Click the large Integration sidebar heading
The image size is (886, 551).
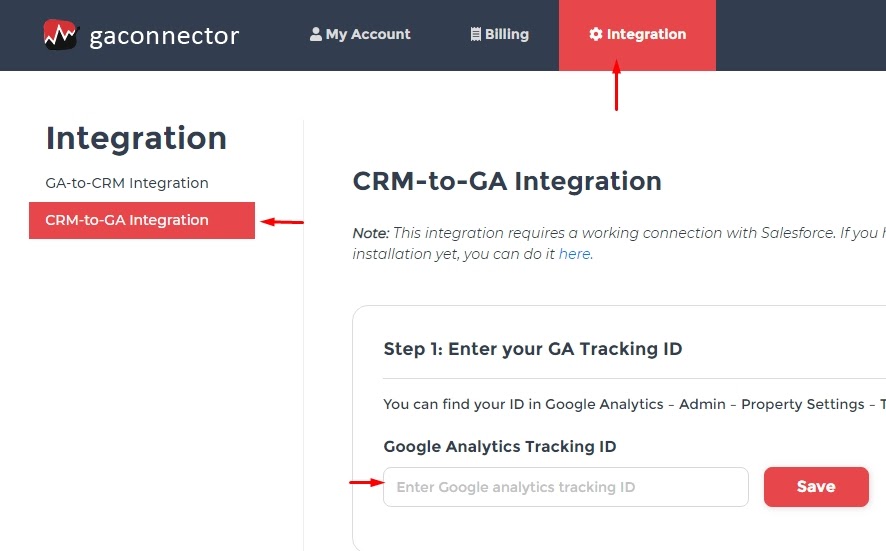136,138
